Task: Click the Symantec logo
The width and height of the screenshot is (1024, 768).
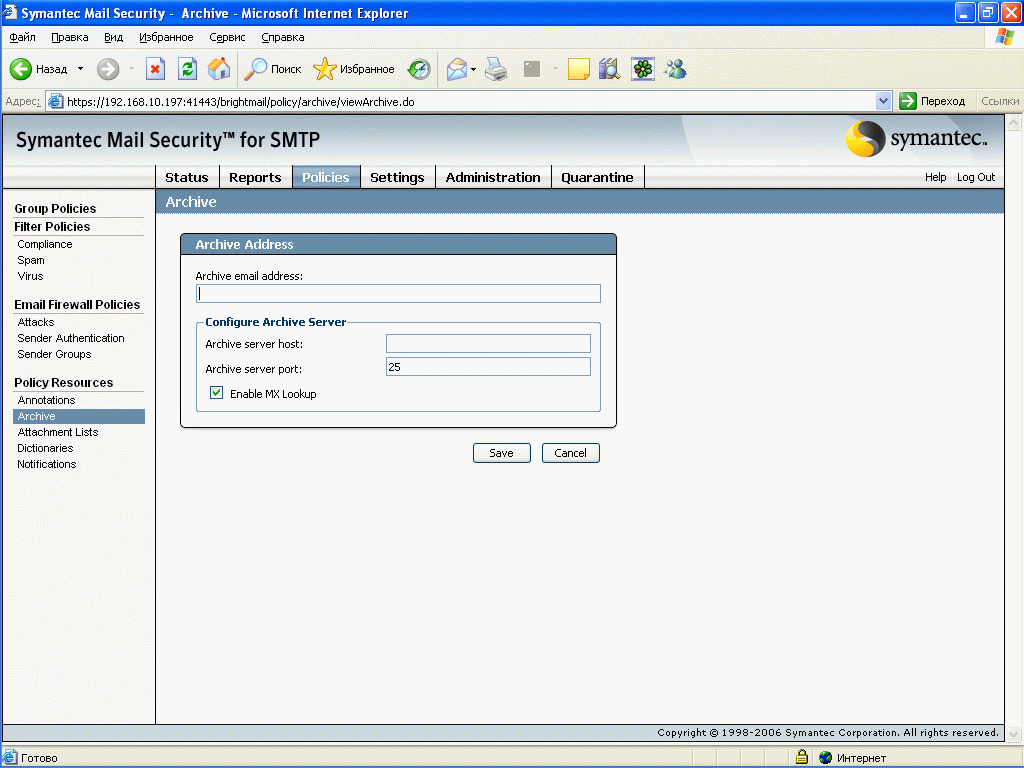Action: coord(916,139)
